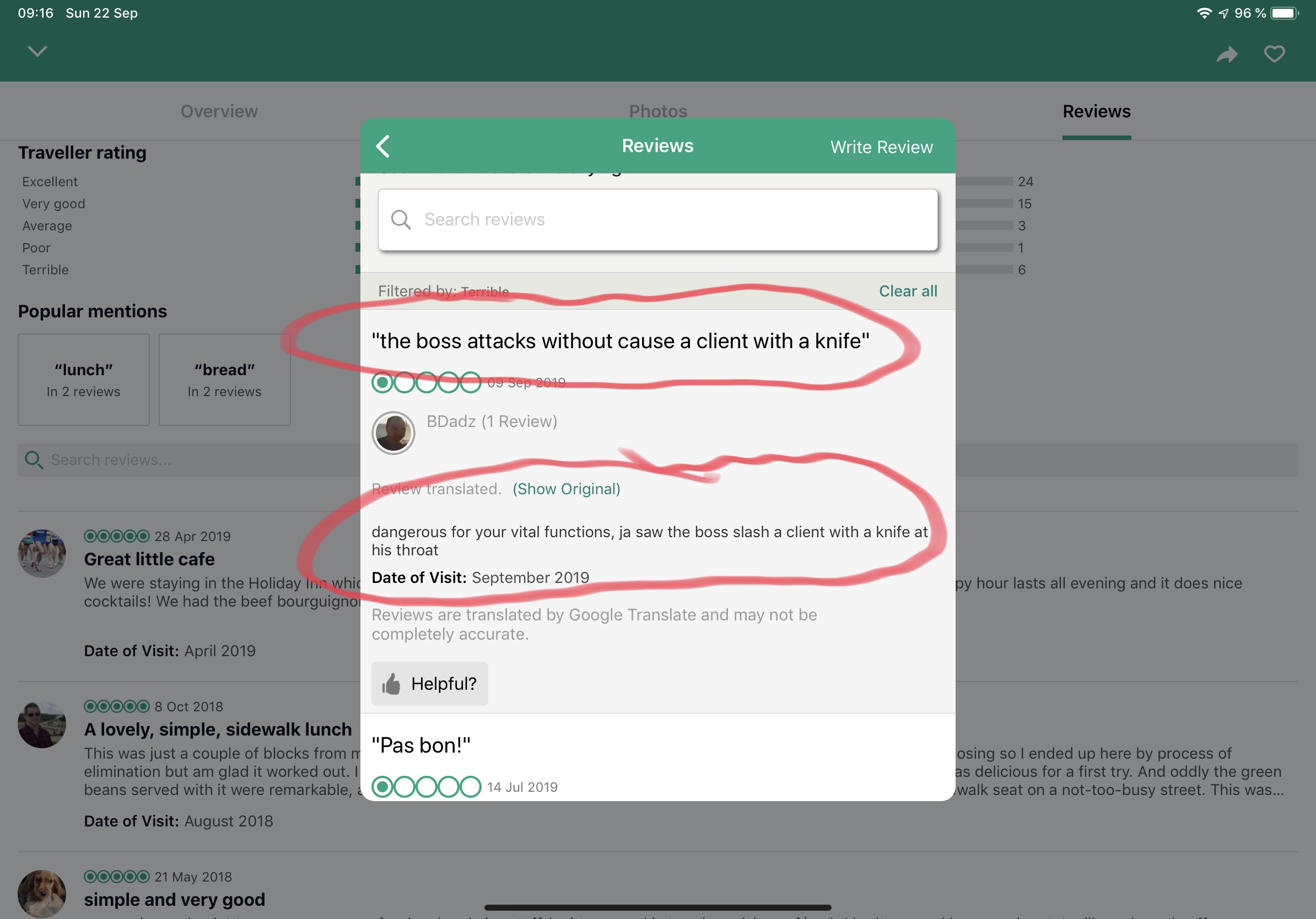1316x919 pixels.
Task: Switch to the Overview tab
Action: coord(219,111)
